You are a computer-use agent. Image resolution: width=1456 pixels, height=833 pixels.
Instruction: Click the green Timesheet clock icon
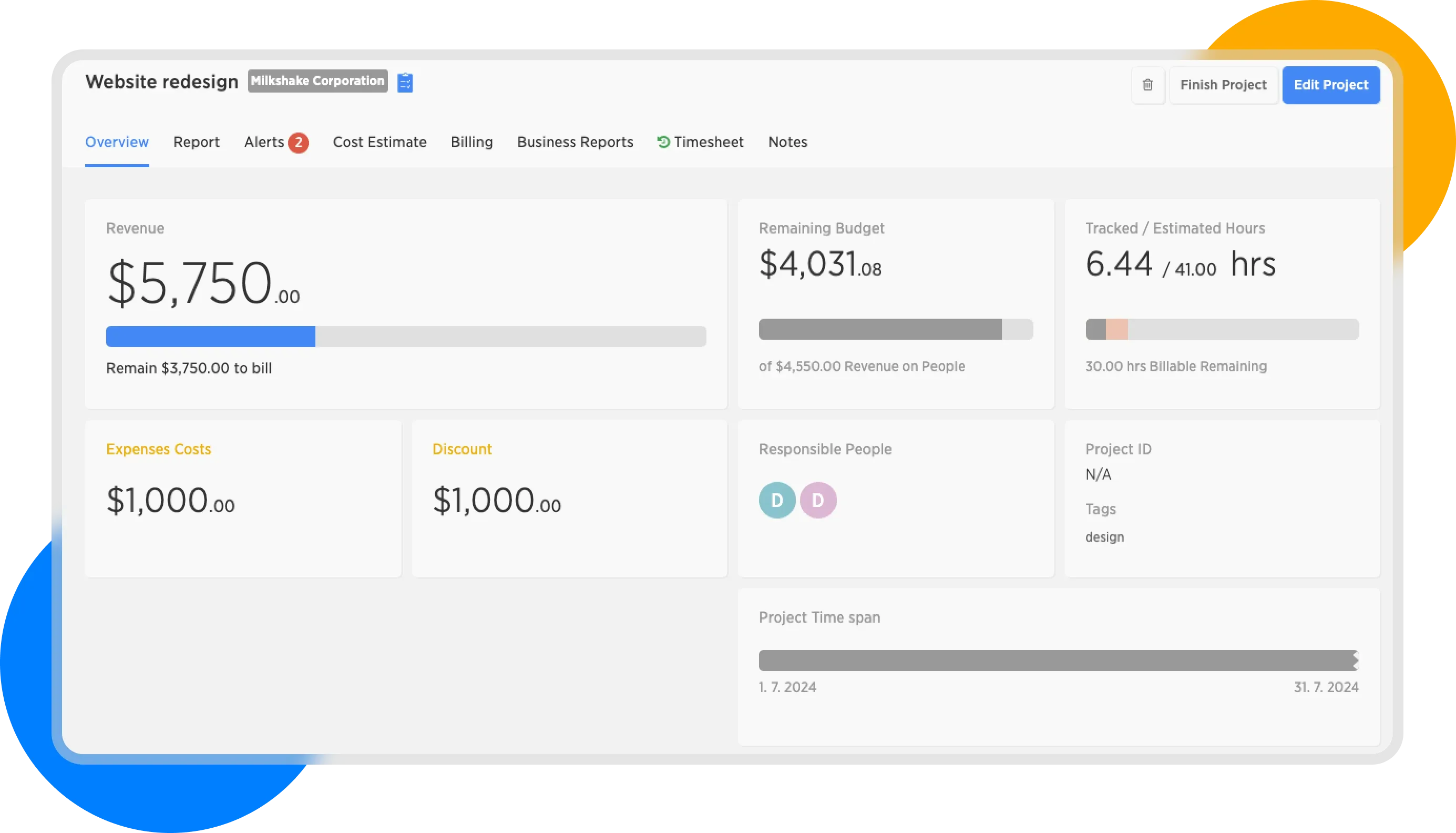(x=663, y=142)
